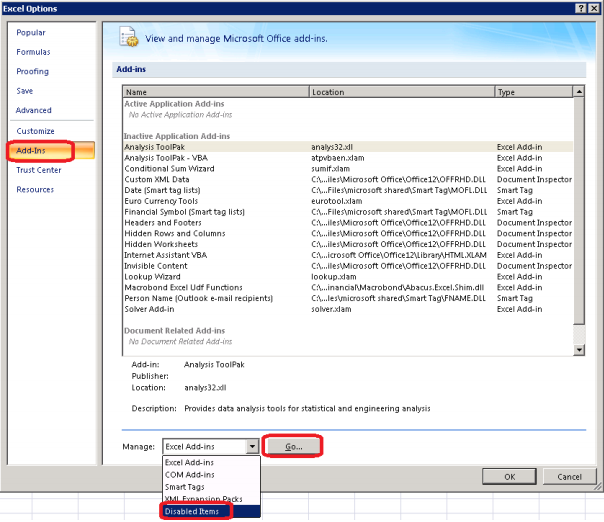The height and width of the screenshot is (522, 604).
Task: Click the Manage dropdown arrow button
Action: 252,446
